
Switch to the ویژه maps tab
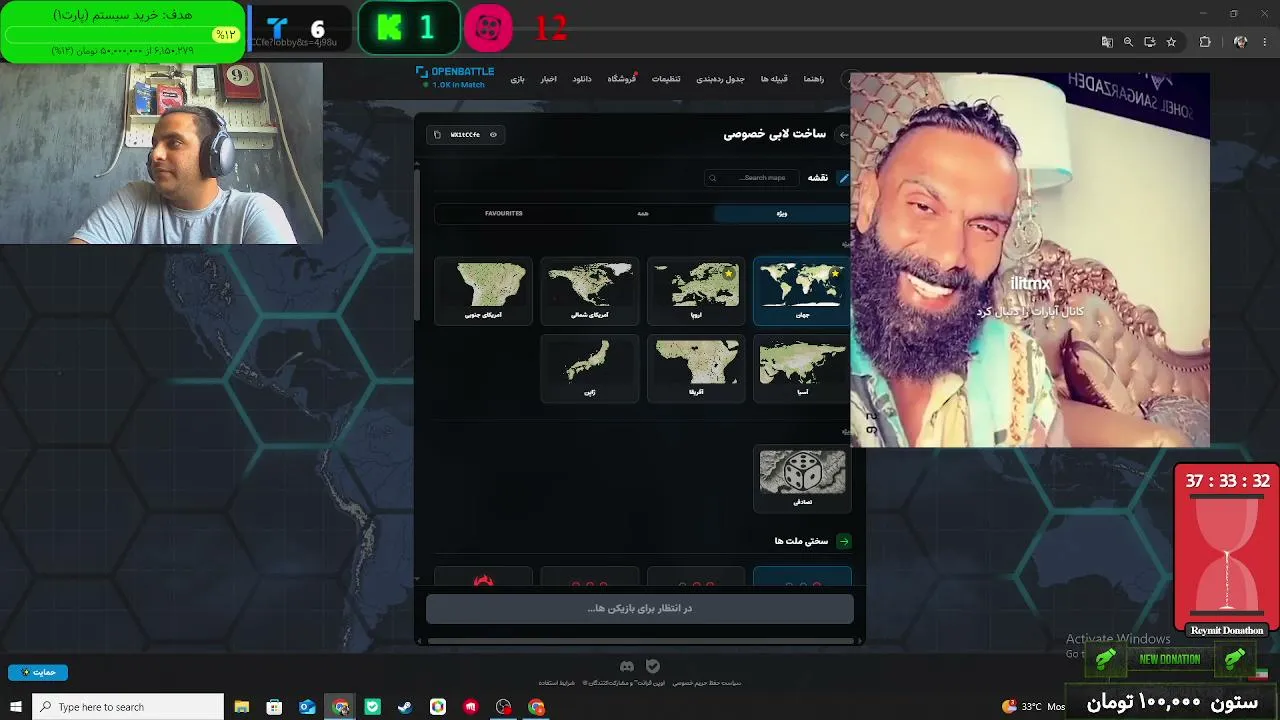click(781, 213)
